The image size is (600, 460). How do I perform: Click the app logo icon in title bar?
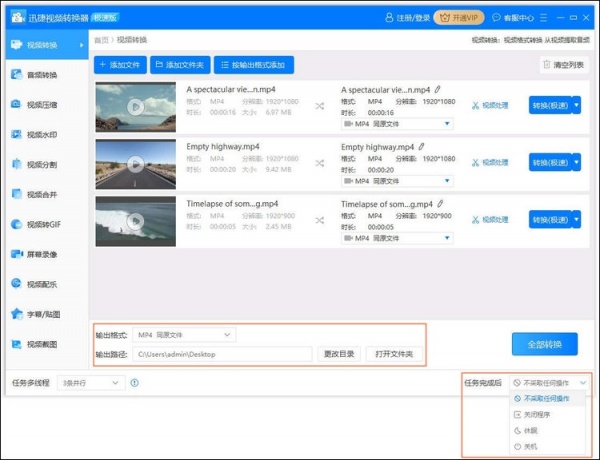[x=18, y=17]
